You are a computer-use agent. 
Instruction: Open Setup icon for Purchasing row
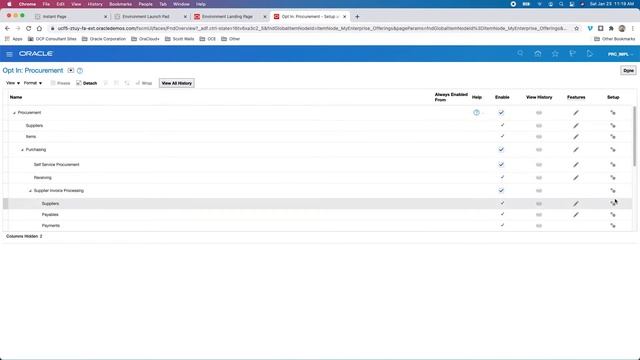point(613,150)
